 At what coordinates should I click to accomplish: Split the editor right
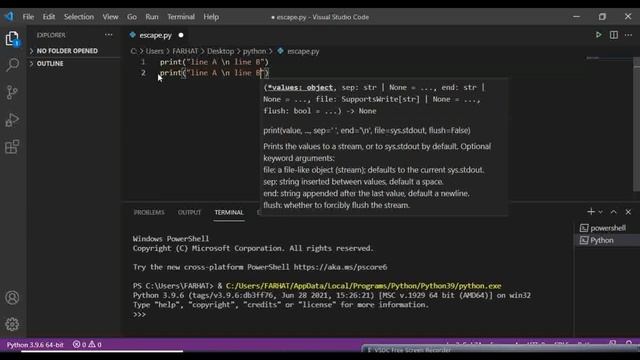click(613, 35)
